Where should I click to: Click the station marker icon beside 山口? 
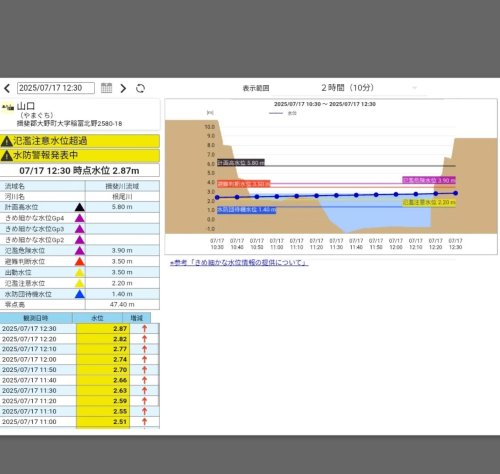click(8, 108)
